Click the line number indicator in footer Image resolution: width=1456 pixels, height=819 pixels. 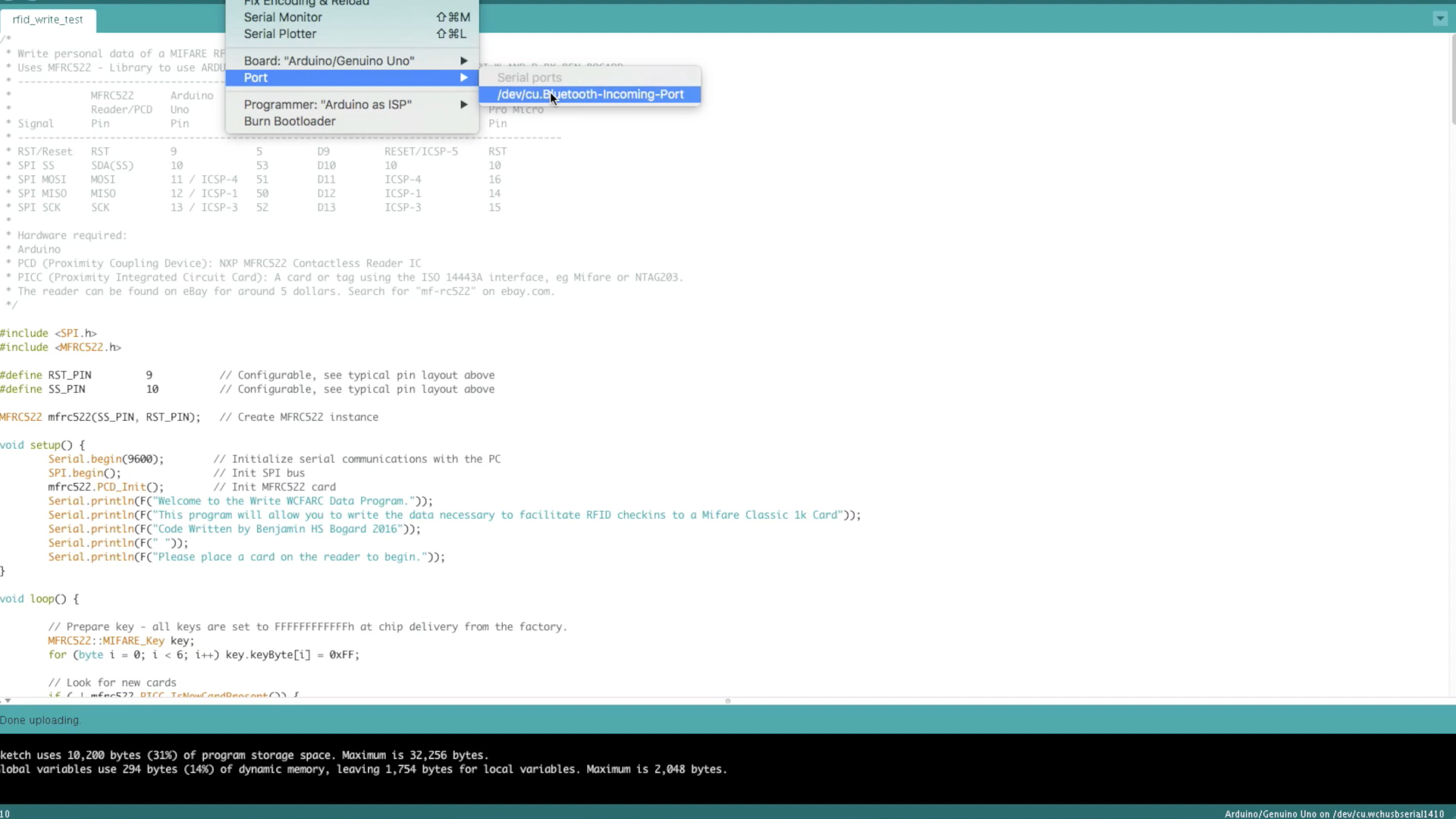(5, 814)
